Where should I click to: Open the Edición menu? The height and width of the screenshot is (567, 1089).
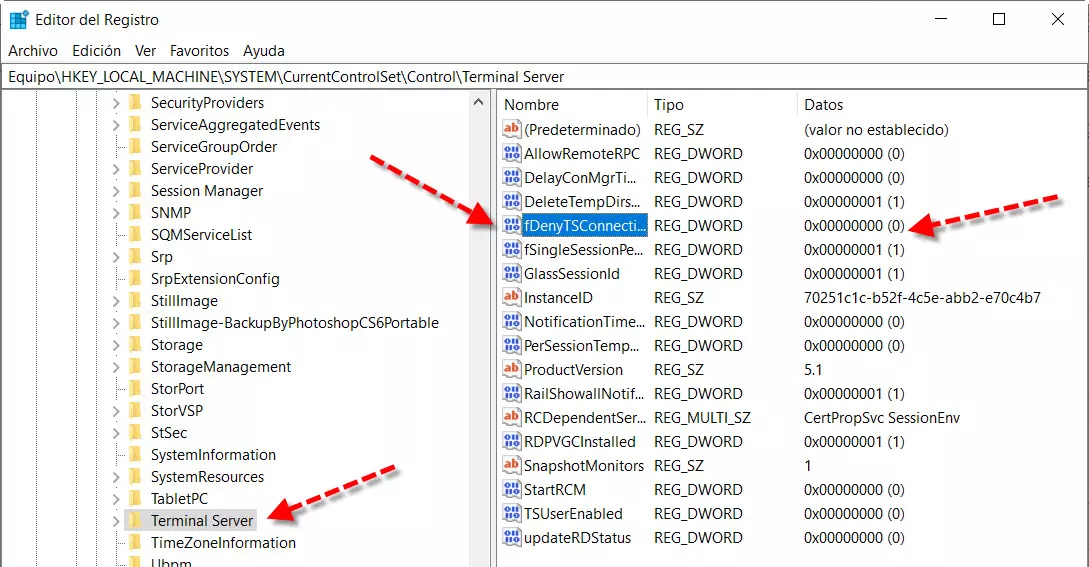click(x=97, y=51)
